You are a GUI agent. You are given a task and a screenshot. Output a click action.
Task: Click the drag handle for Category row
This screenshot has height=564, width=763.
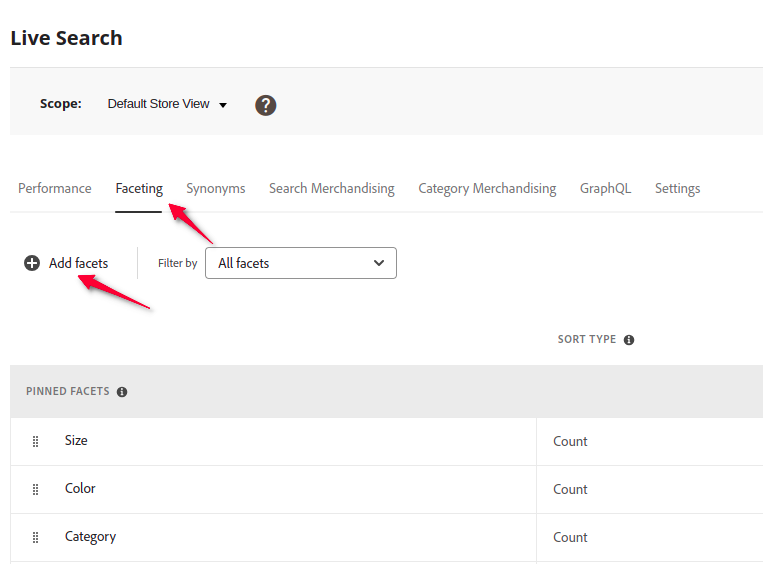(x=36, y=537)
